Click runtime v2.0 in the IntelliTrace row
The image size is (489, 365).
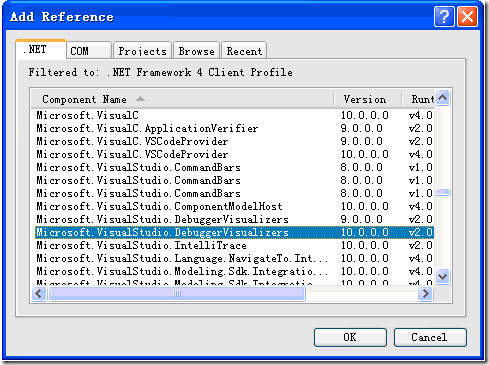click(x=421, y=245)
